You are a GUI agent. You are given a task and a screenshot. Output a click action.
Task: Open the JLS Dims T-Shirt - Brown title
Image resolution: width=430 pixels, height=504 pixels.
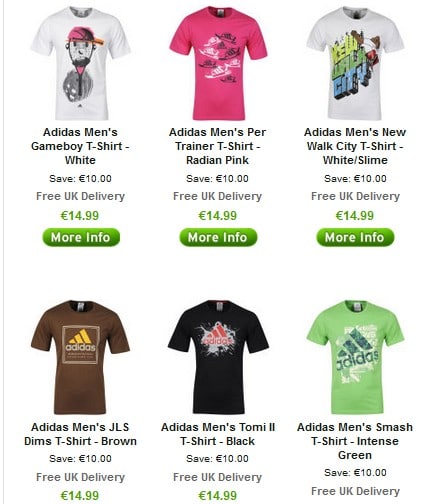(x=80, y=434)
